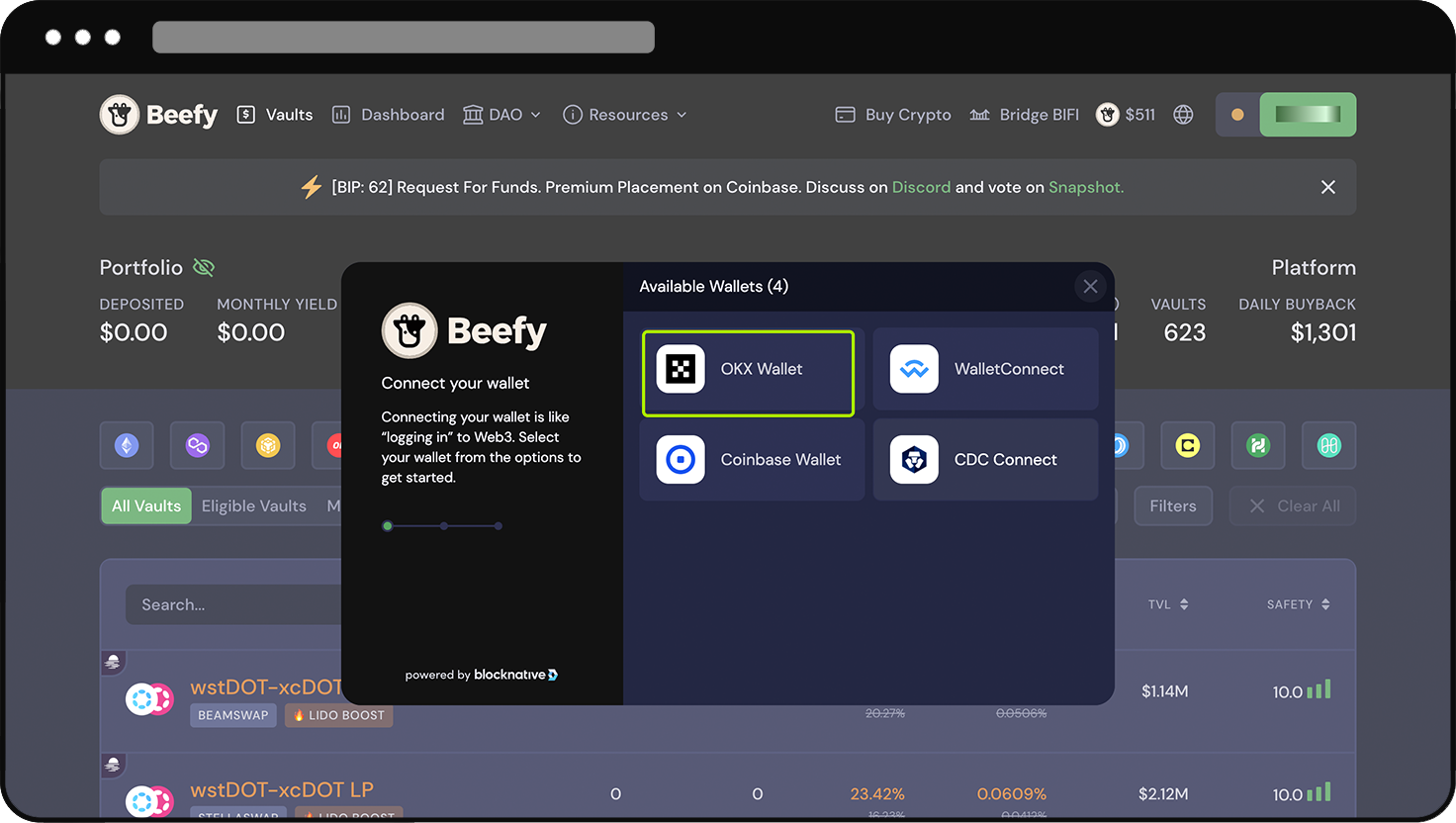1456x823 pixels.
Task: Click the BEAMSWAP platform tag
Action: click(x=233, y=715)
